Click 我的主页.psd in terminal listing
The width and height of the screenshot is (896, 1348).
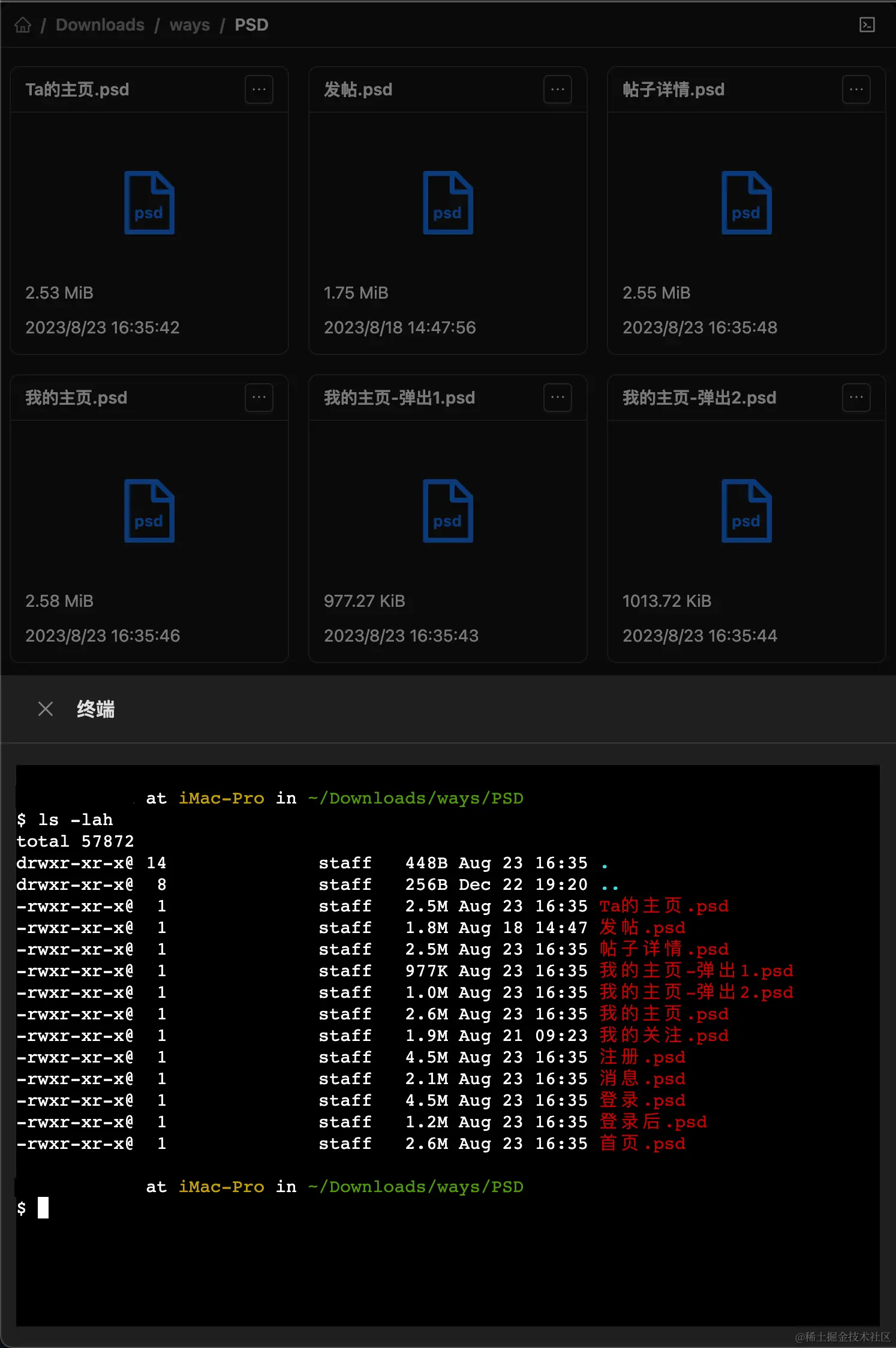(x=664, y=1014)
